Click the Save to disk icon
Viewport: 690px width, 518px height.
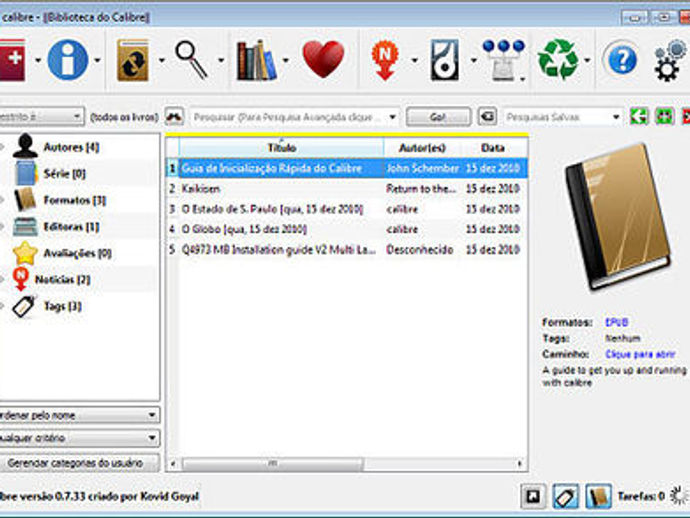pyautogui.click(x=444, y=60)
